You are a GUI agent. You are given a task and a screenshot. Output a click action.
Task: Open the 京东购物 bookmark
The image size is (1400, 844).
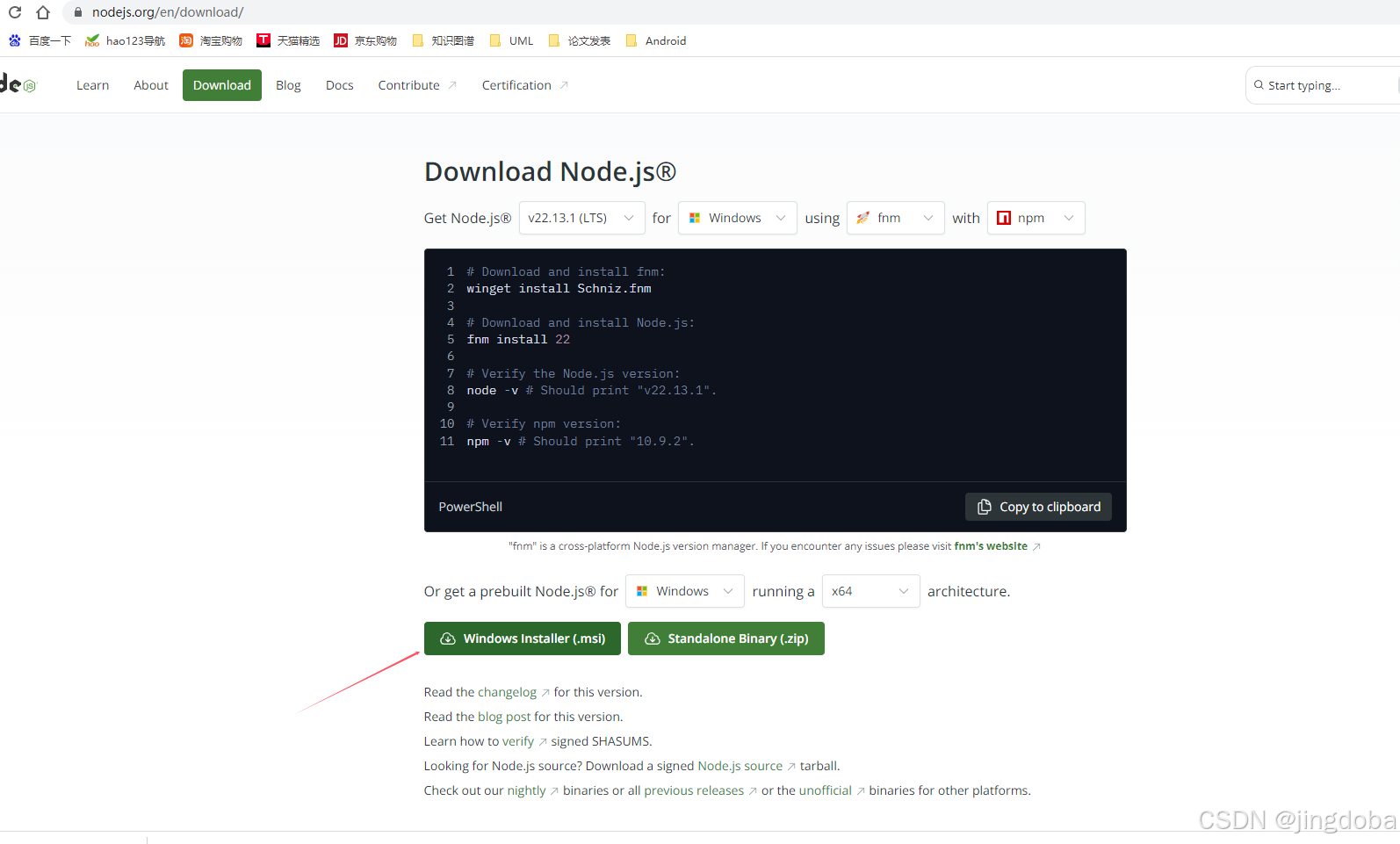click(365, 40)
